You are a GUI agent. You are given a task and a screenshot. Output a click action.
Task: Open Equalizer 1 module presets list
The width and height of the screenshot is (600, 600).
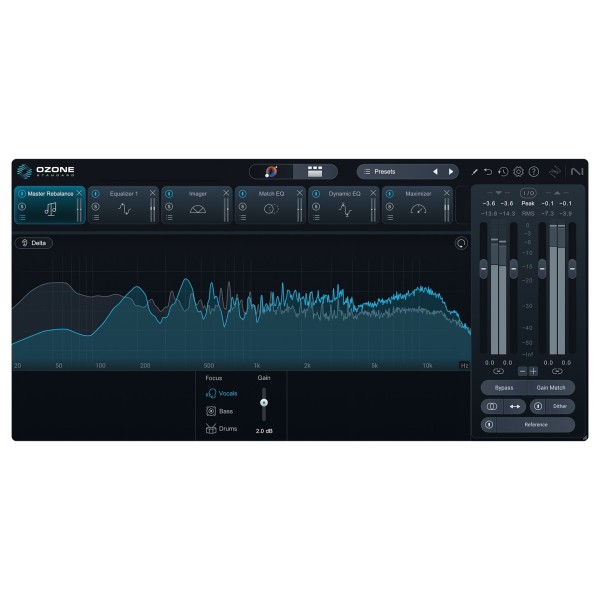click(96, 218)
